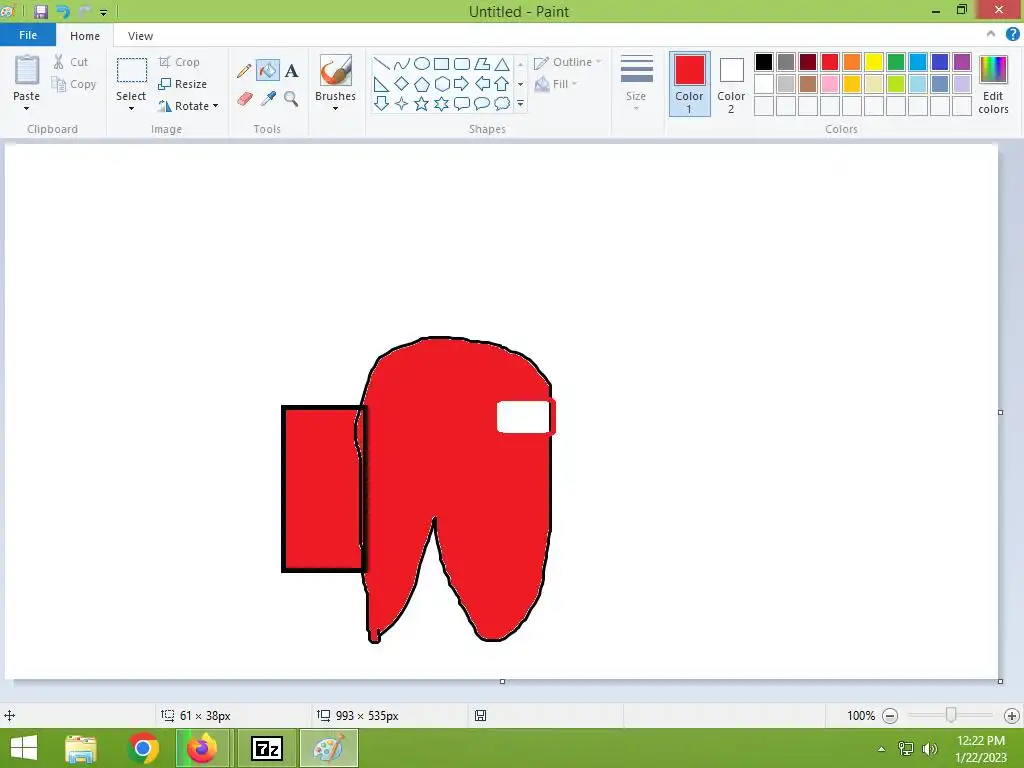Open Firefox from the taskbar
1024x768 pixels.
coord(202,748)
